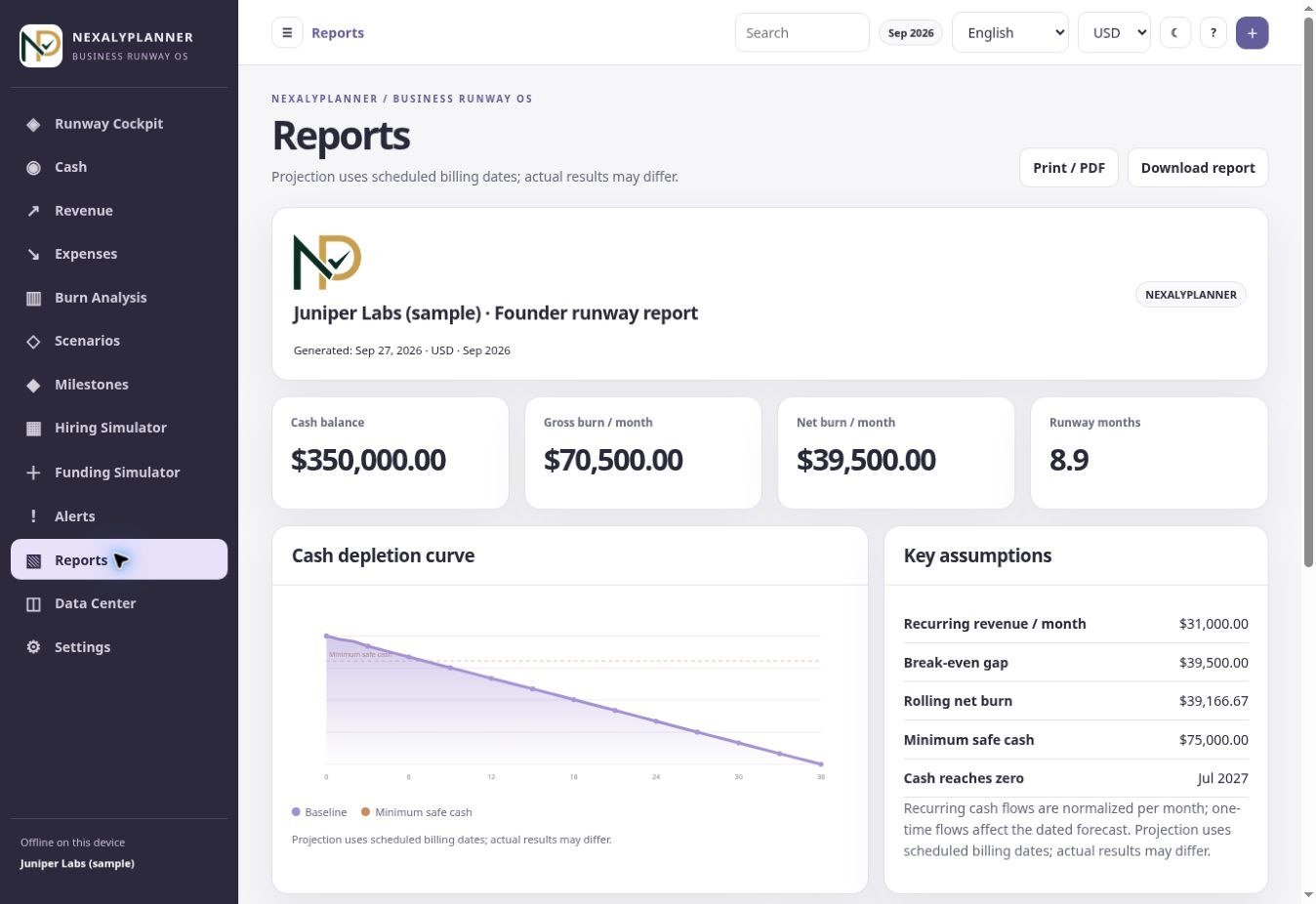Click the 8.9 runway months value
1316x904 pixels.
1069,460
